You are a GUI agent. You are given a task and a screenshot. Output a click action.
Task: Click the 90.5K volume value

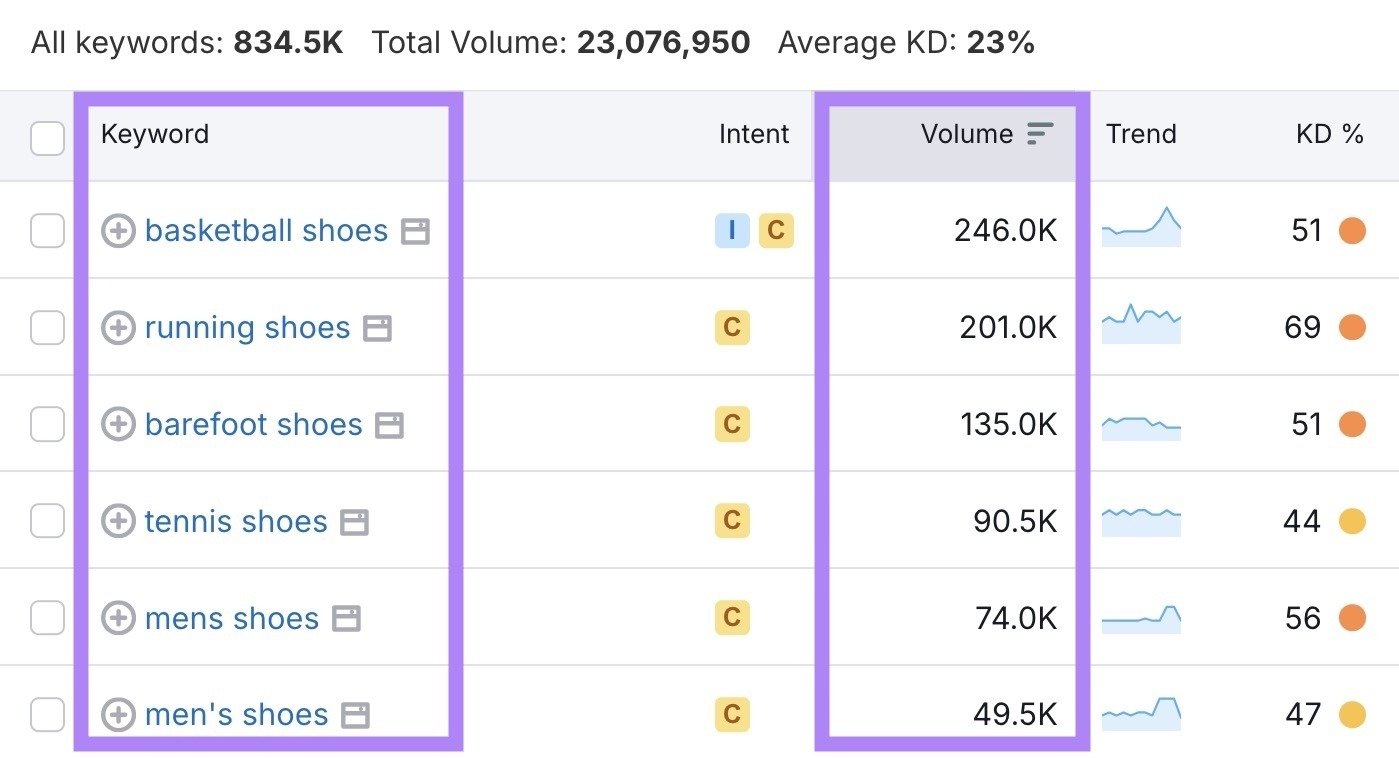pos(1015,522)
